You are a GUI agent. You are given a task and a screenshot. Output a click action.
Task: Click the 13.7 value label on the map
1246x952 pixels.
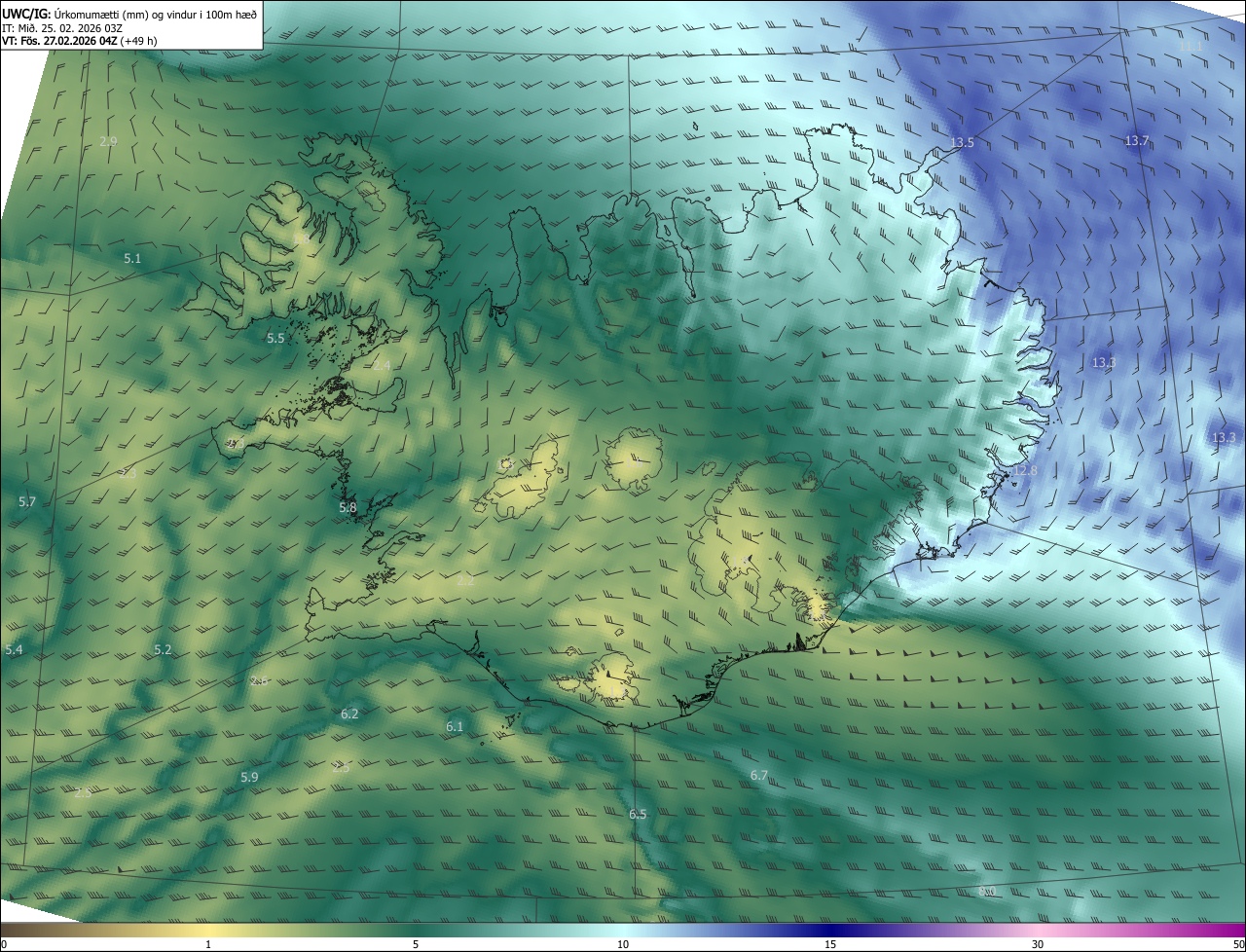point(1137,141)
